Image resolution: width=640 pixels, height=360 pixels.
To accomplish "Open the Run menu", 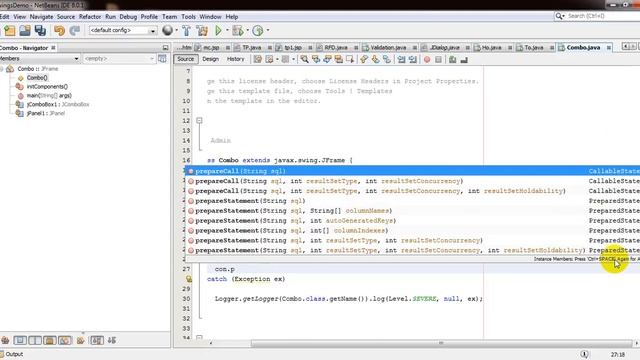I will click(x=110, y=17).
